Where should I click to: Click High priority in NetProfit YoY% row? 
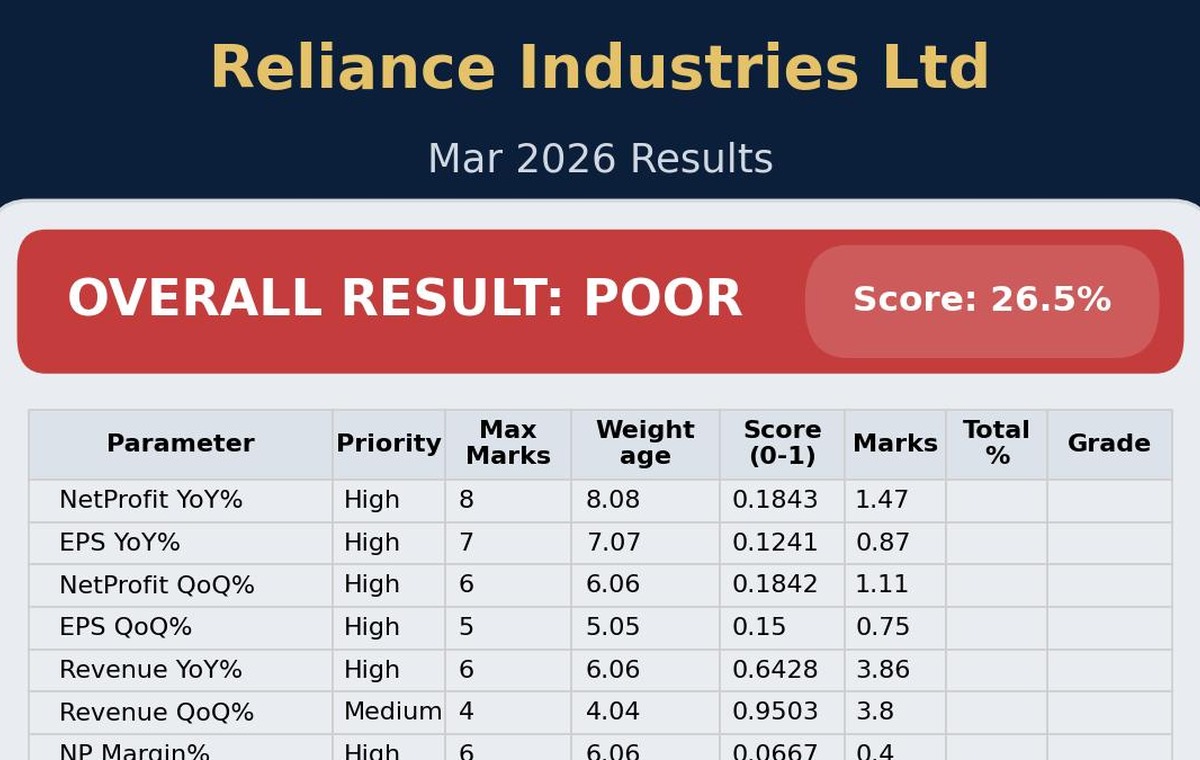(372, 500)
